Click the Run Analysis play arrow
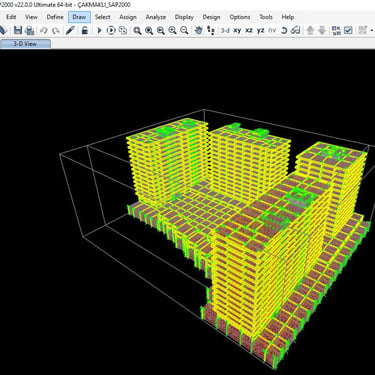This screenshot has width=375, height=375. (x=99, y=30)
